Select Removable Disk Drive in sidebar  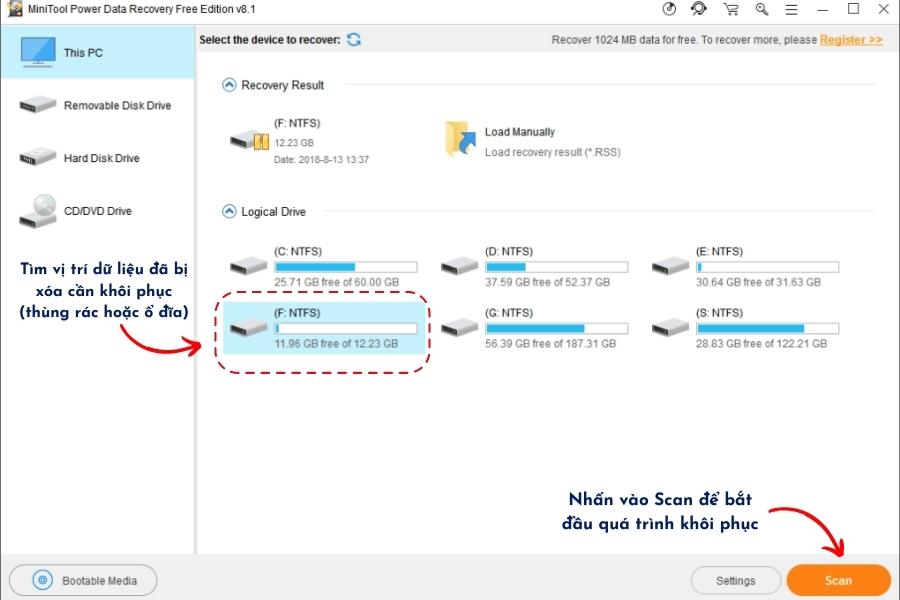tap(97, 104)
